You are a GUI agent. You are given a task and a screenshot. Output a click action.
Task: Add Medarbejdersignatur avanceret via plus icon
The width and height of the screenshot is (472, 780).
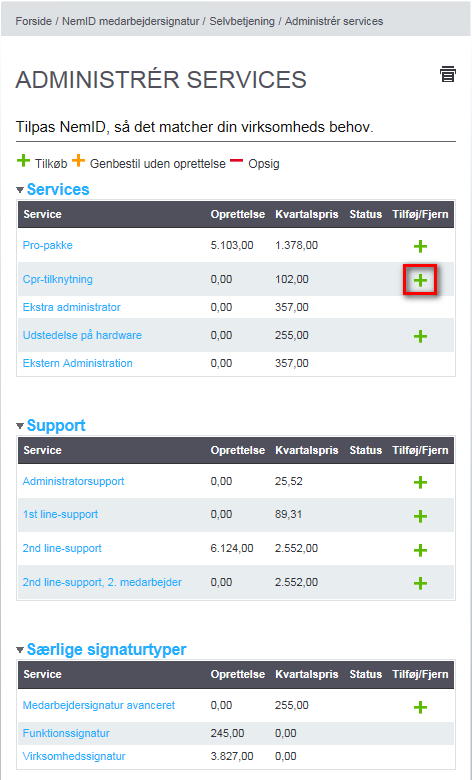[421, 707]
